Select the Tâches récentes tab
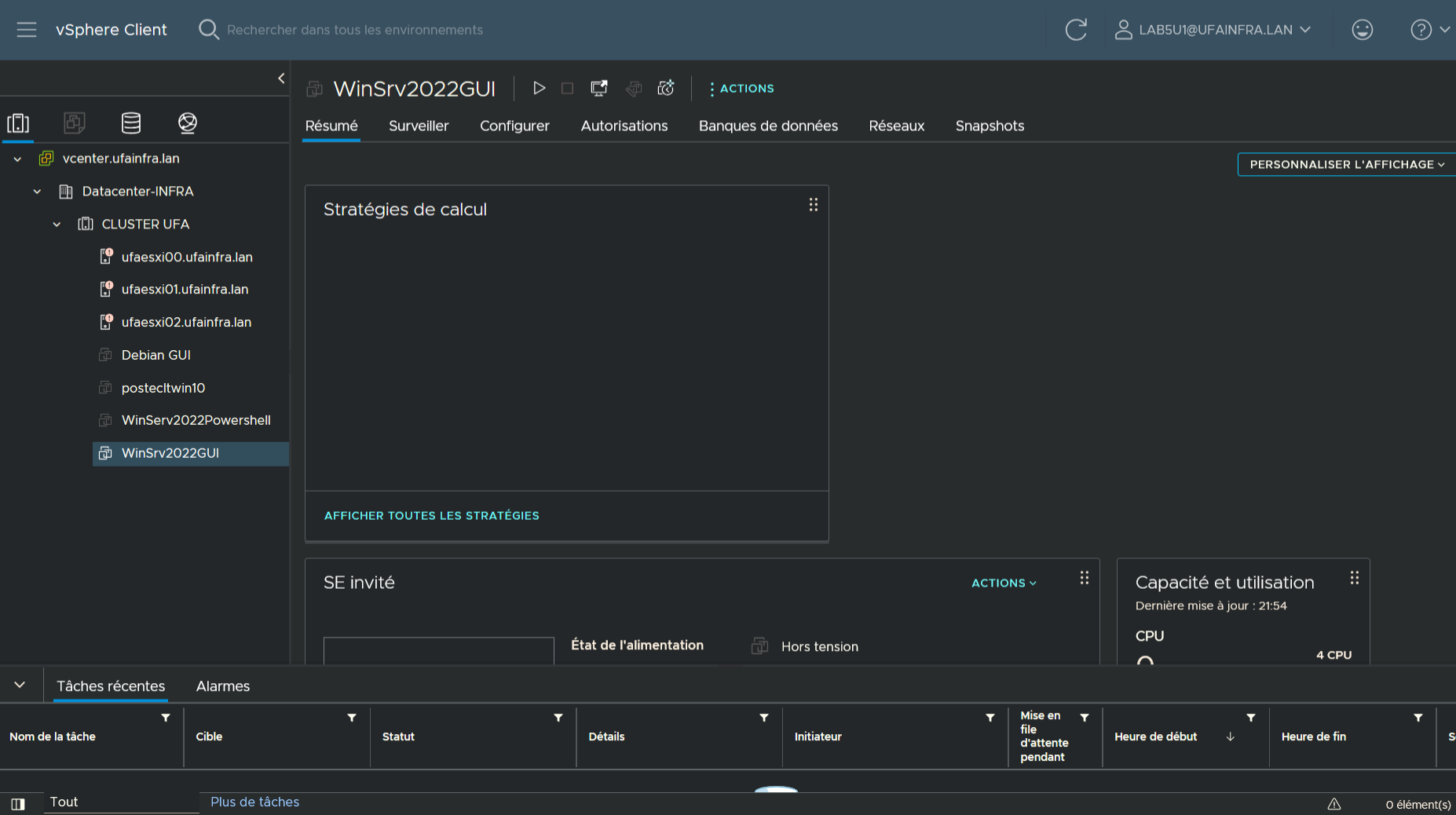Screen dimensions: 1456x815 [x=111, y=686]
